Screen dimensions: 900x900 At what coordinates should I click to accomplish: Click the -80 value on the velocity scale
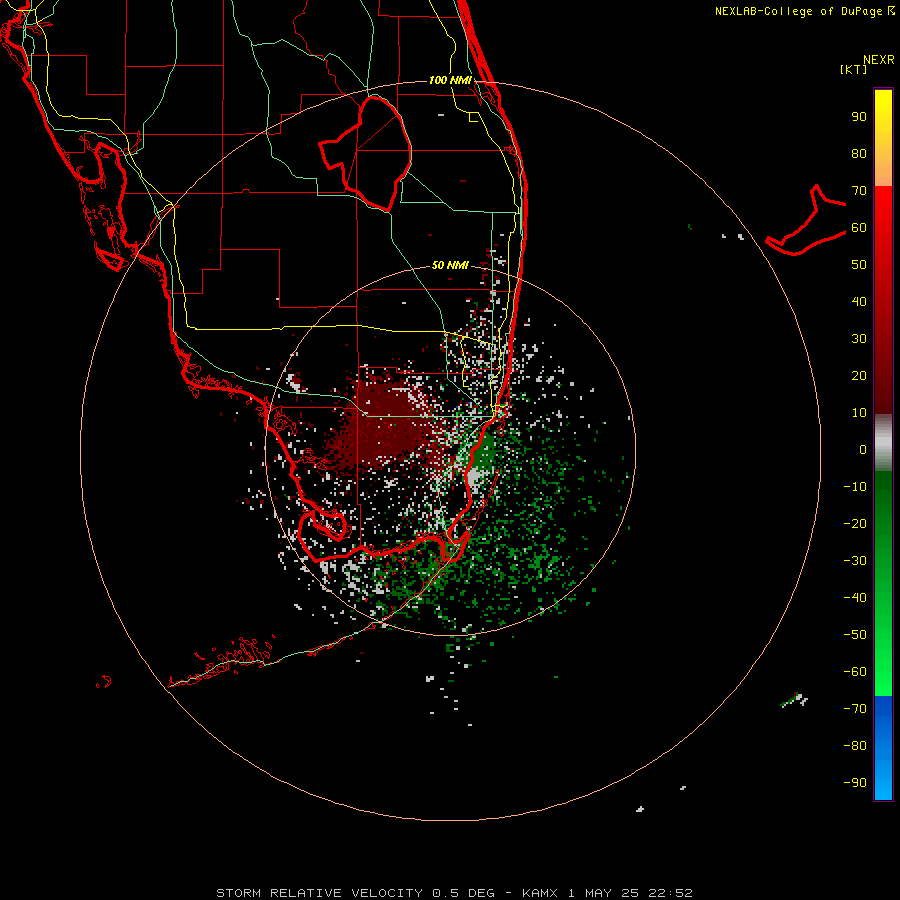pos(855,746)
